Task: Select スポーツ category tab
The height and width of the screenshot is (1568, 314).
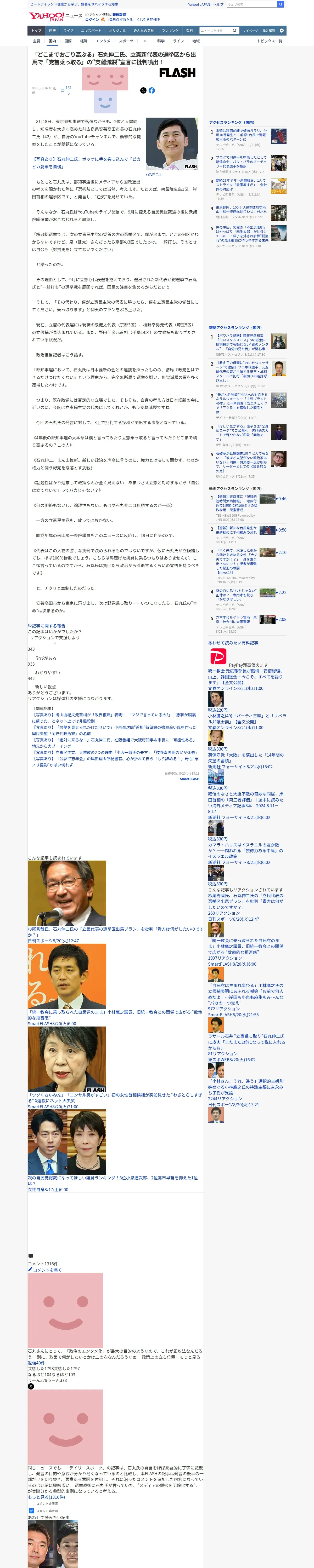Action: click(126, 41)
